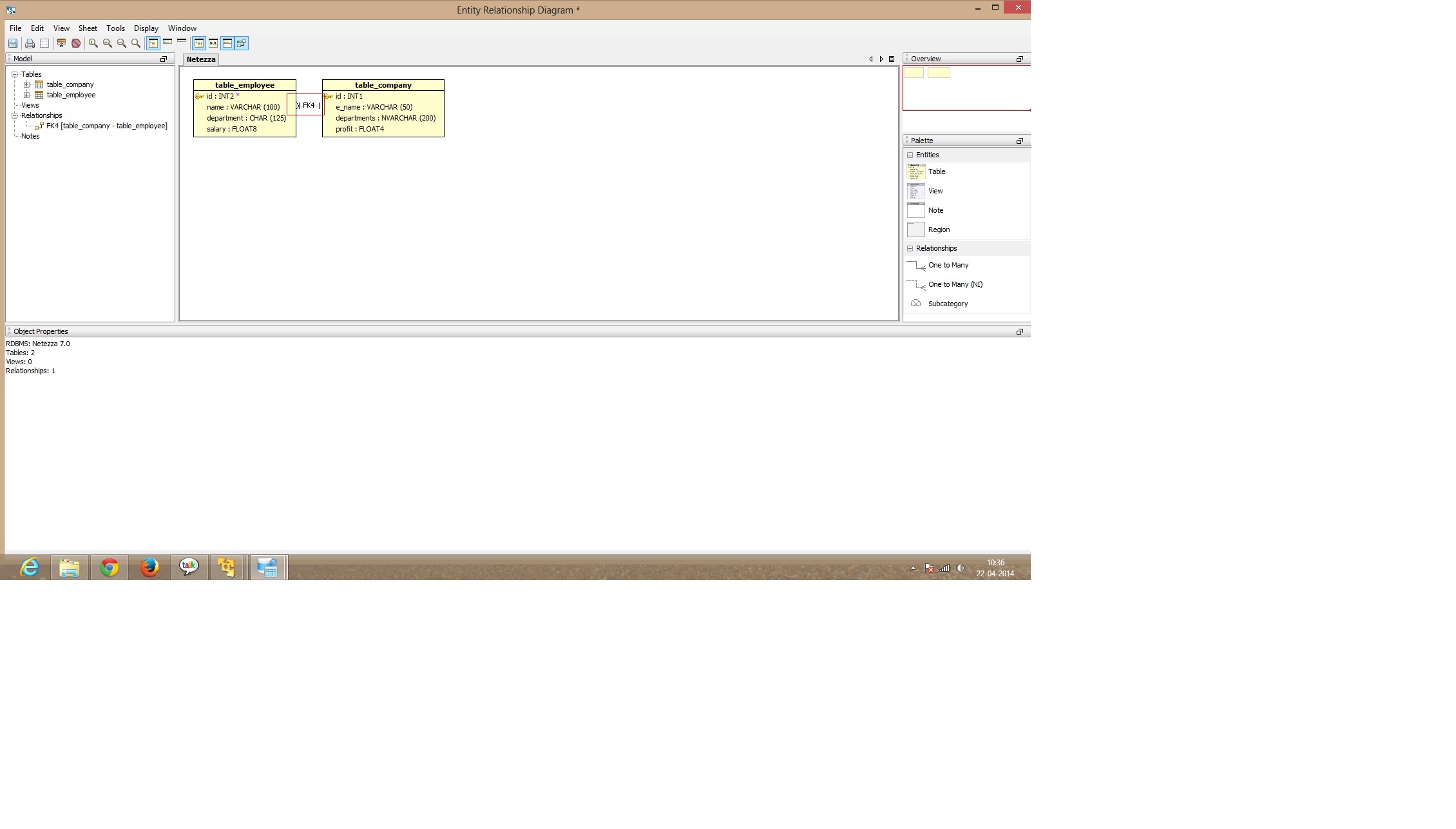Click the table_employee box in Overview thumbnail

point(914,73)
